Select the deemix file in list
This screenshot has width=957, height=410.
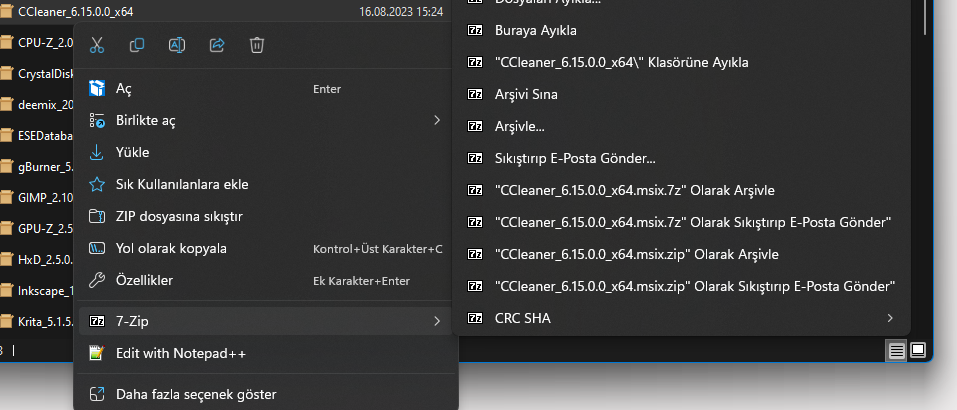click(38, 105)
